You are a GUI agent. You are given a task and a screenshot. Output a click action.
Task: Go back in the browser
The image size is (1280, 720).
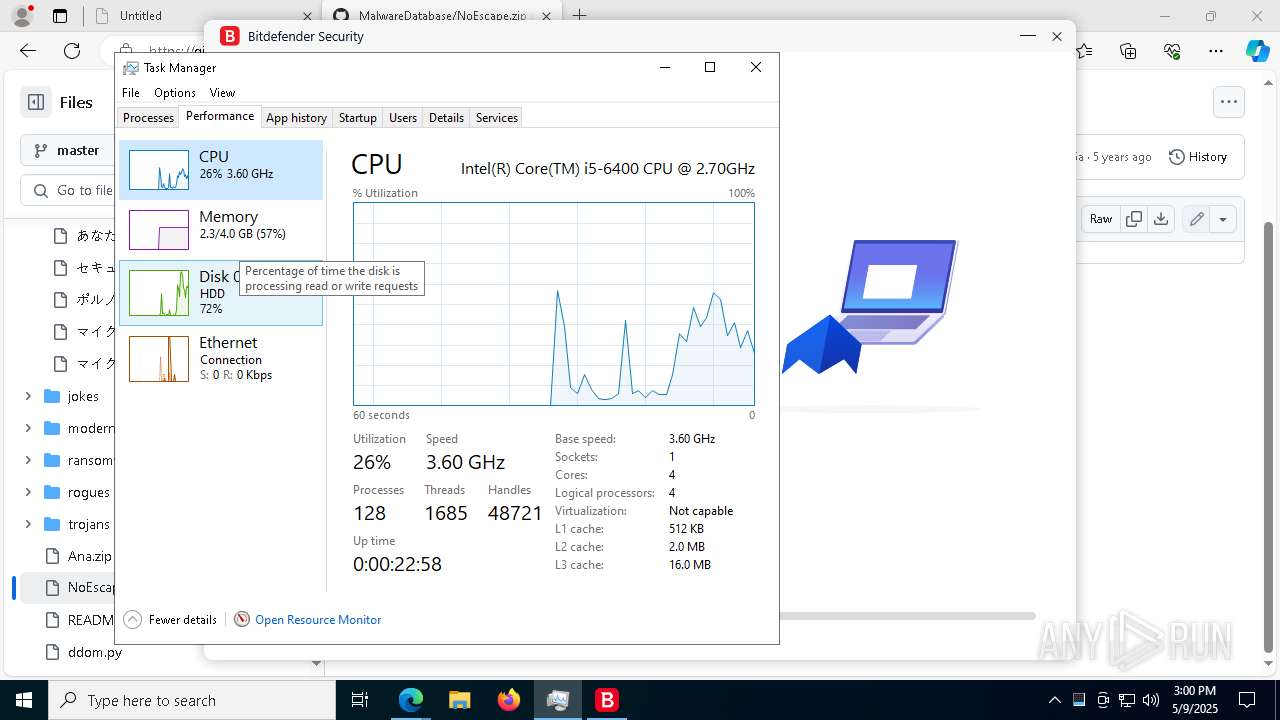[x=28, y=51]
